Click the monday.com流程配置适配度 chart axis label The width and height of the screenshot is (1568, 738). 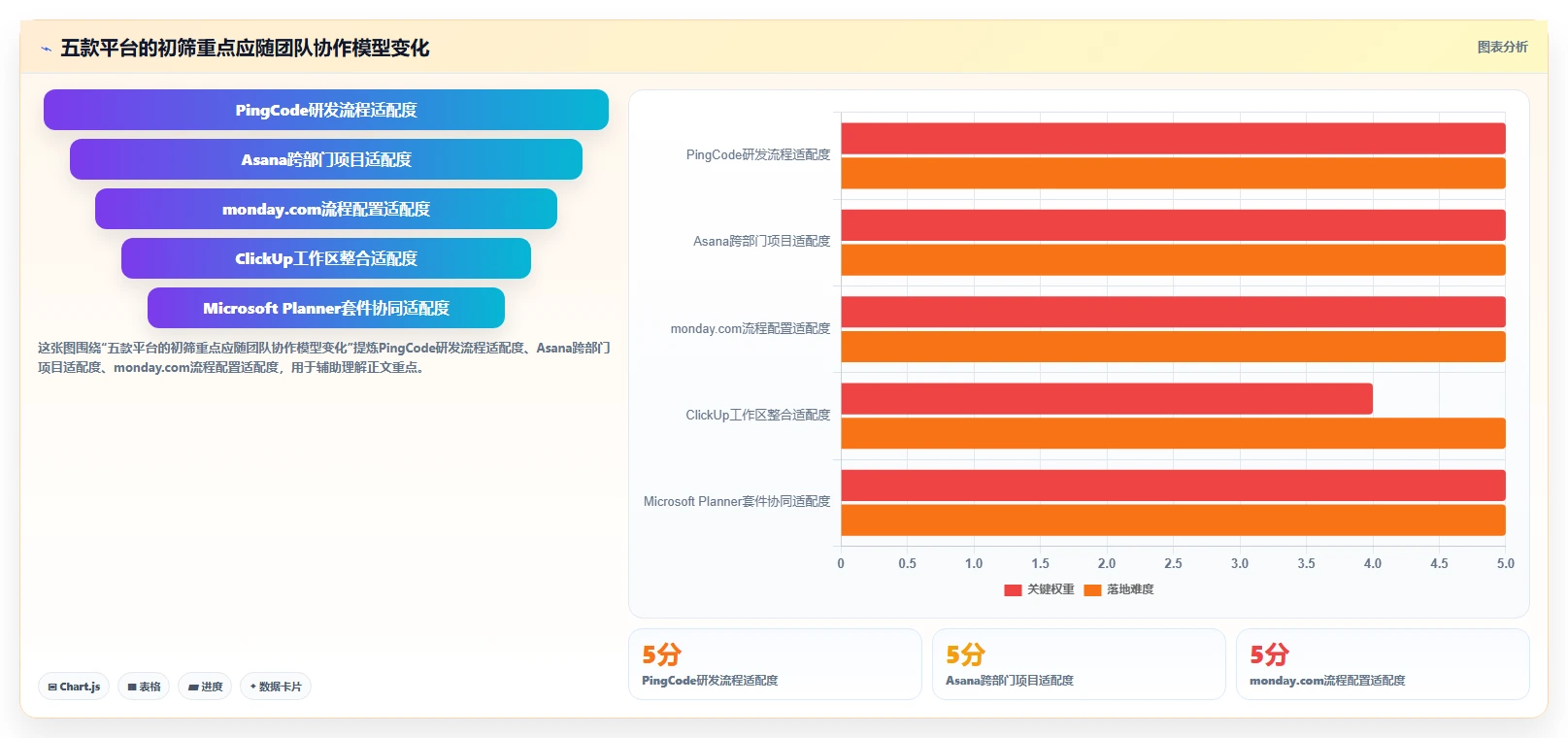click(751, 328)
